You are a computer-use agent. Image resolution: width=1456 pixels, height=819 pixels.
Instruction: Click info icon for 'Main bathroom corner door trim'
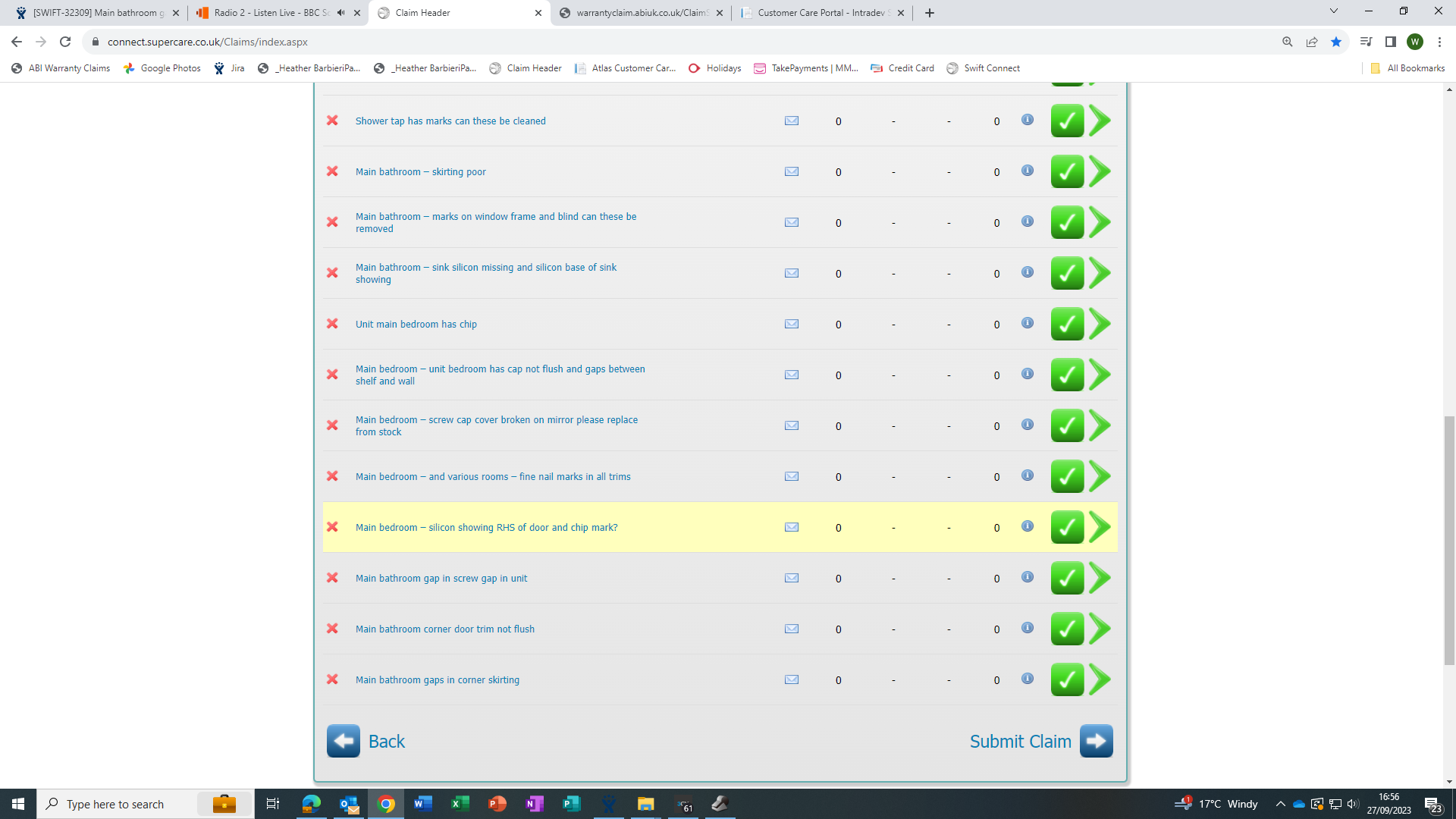[1027, 628]
